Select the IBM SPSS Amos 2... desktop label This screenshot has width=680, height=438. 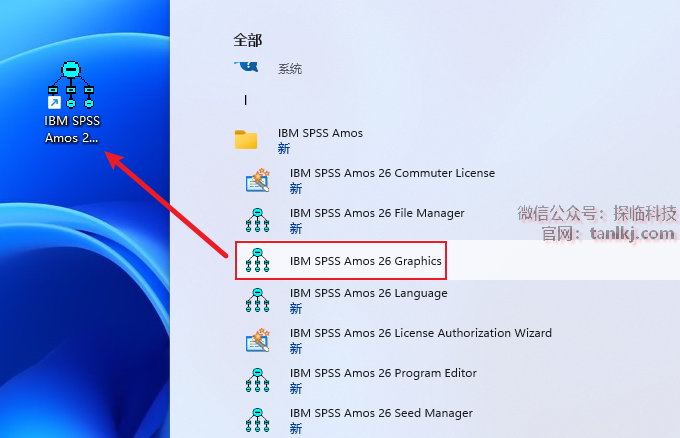72,129
